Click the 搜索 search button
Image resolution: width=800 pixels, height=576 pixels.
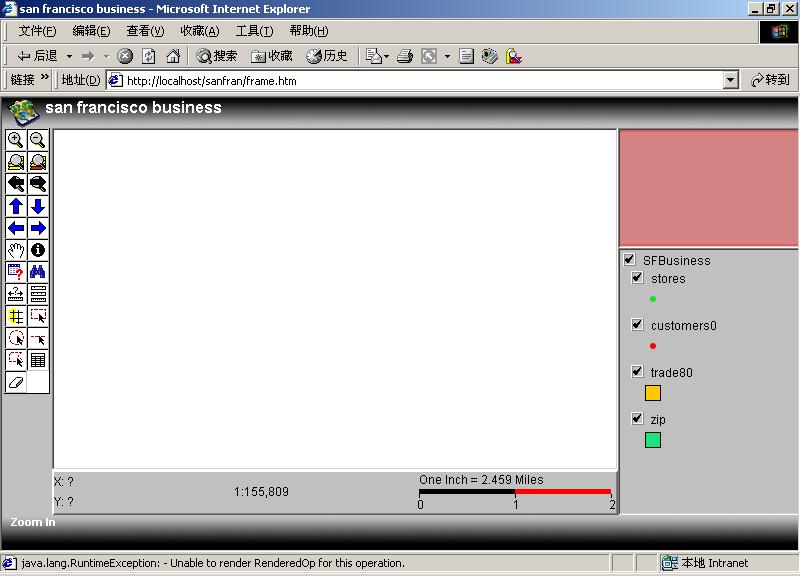point(217,56)
